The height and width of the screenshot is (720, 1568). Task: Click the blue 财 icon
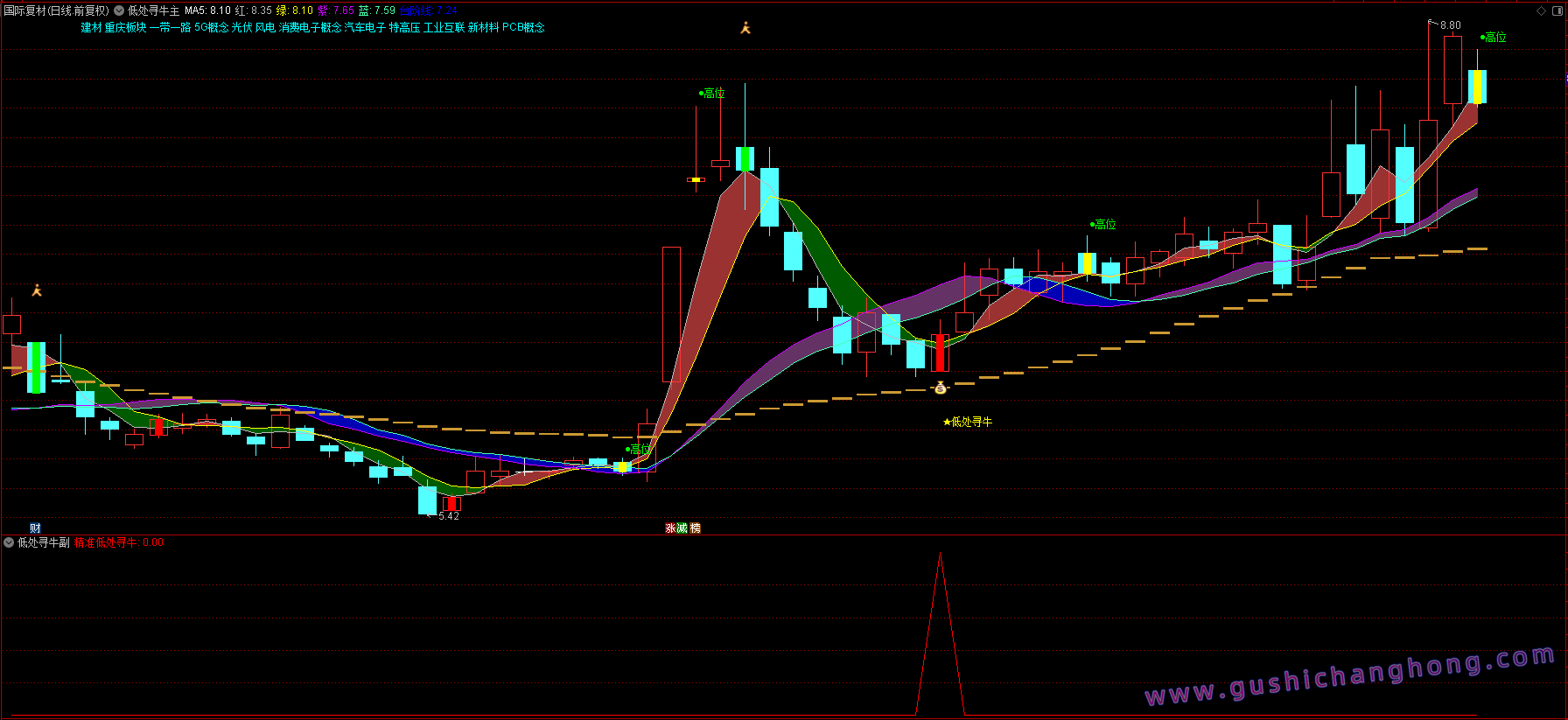35,528
